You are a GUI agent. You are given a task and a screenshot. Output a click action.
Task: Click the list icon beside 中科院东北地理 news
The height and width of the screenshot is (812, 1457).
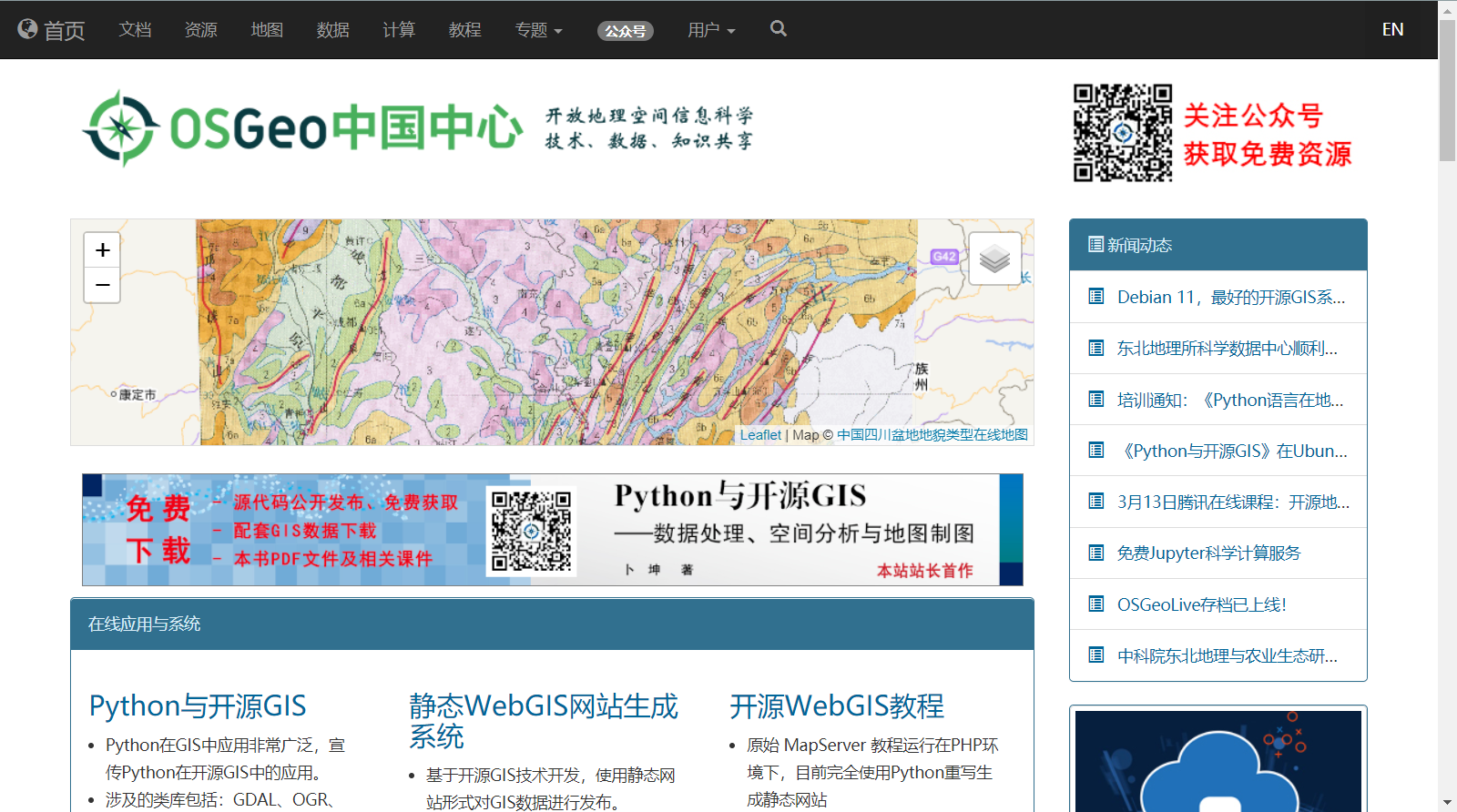tap(1096, 655)
